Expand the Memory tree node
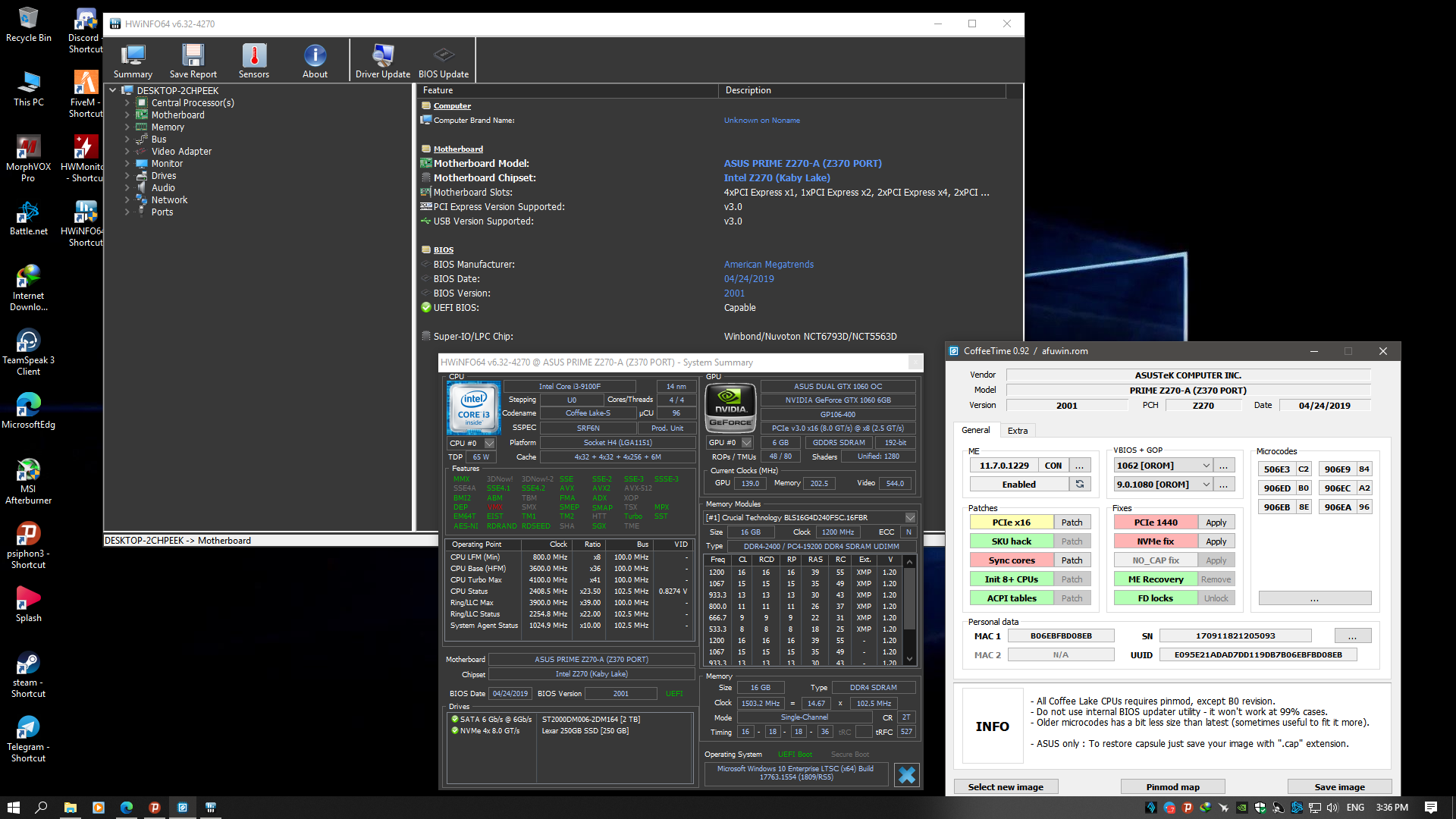The width and height of the screenshot is (1456, 819). pos(127,127)
